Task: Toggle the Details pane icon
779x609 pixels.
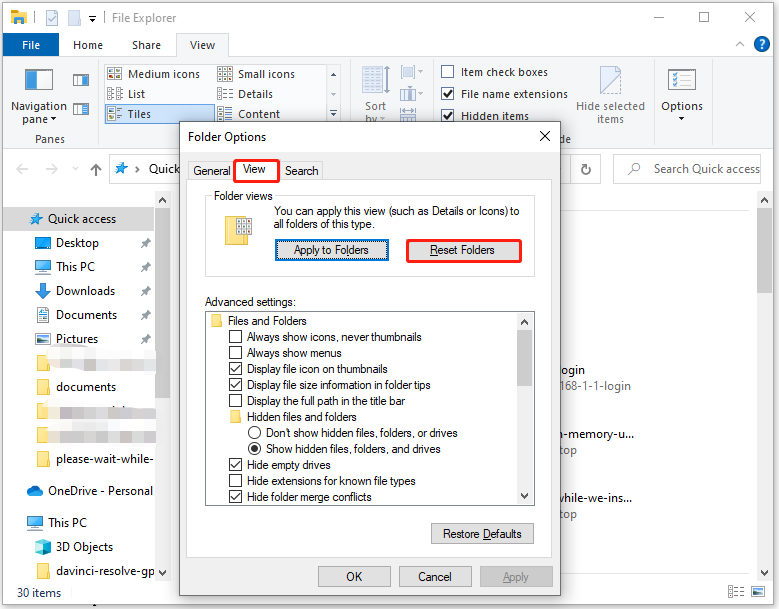Action: (80, 109)
